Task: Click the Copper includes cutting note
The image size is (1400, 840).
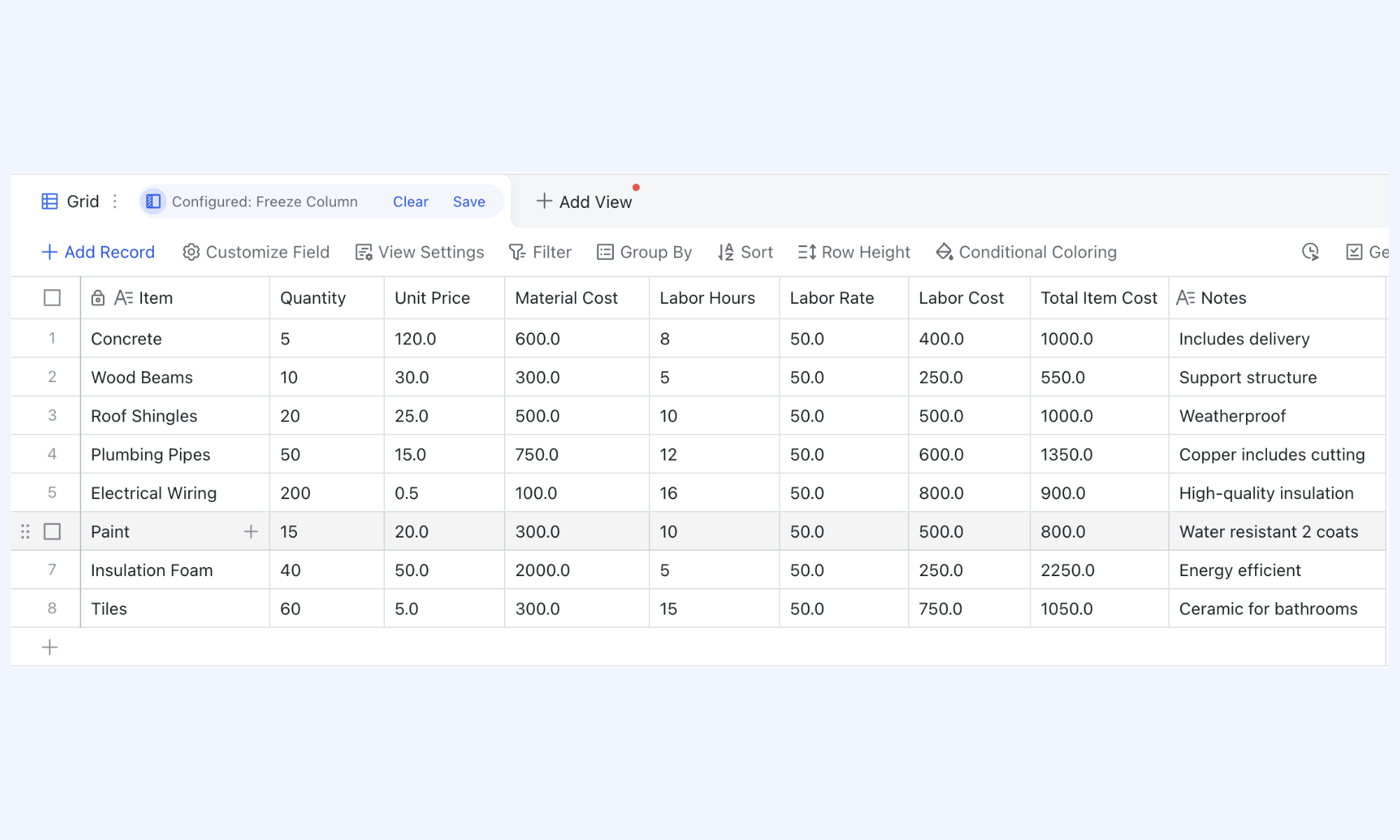Action: pyautogui.click(x=1277, y=454)
